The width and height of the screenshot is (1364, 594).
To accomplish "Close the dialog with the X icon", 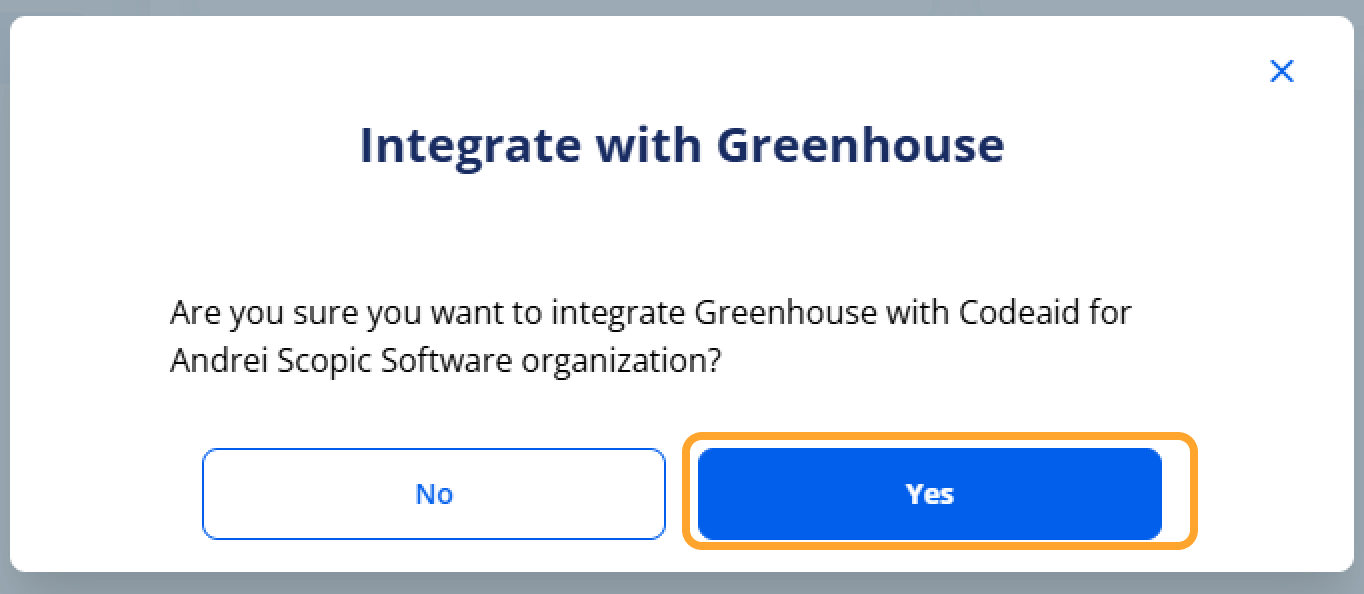I will (x=1281, y=71).
